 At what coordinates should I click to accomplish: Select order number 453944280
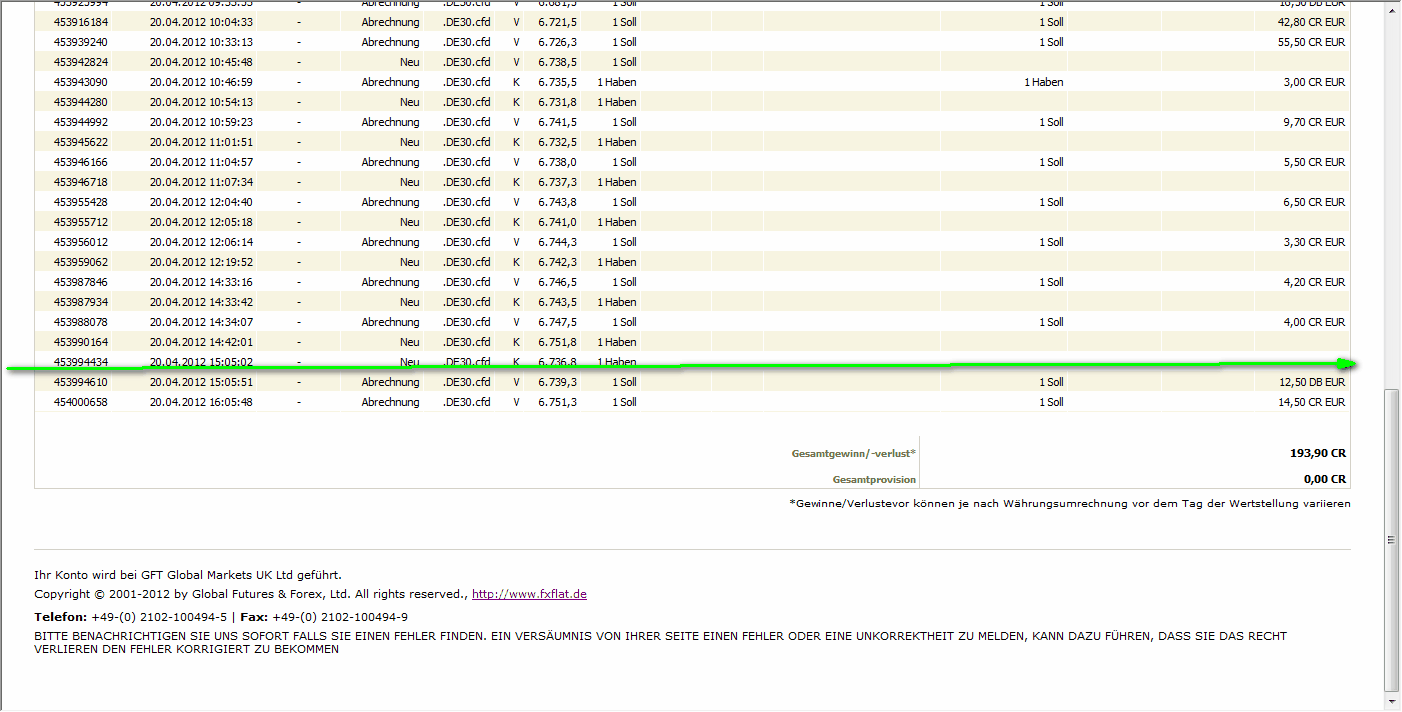click(81, 102)
